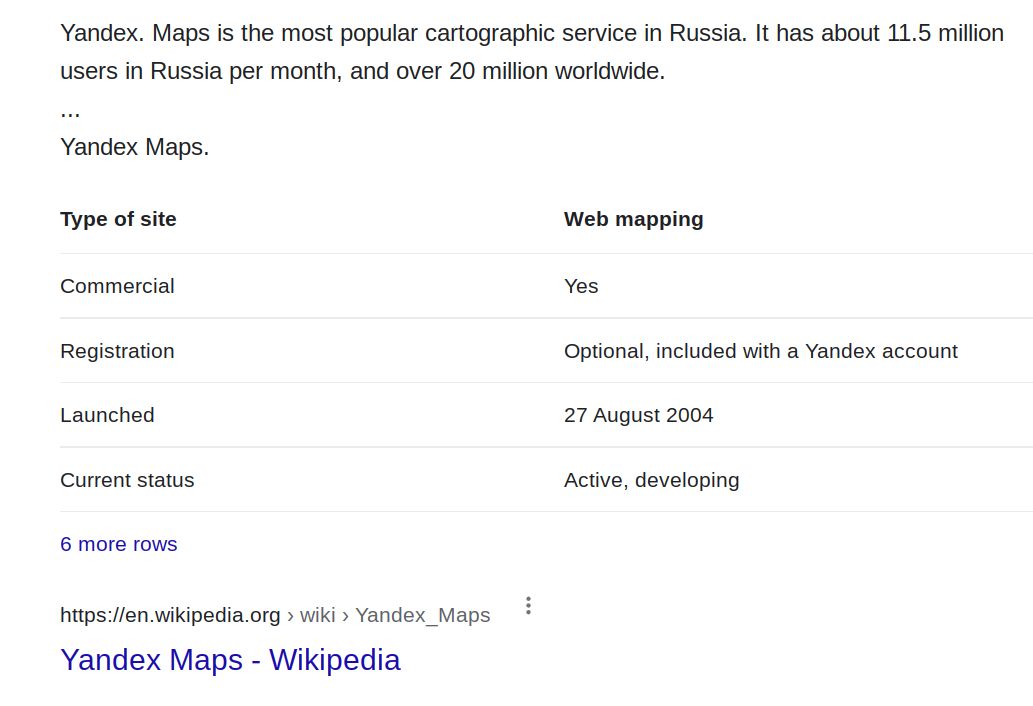The width and height of the screenshot is (1033, 706).
Task: Click the 'Current status' row label
Action: click(x=127, y=480)
